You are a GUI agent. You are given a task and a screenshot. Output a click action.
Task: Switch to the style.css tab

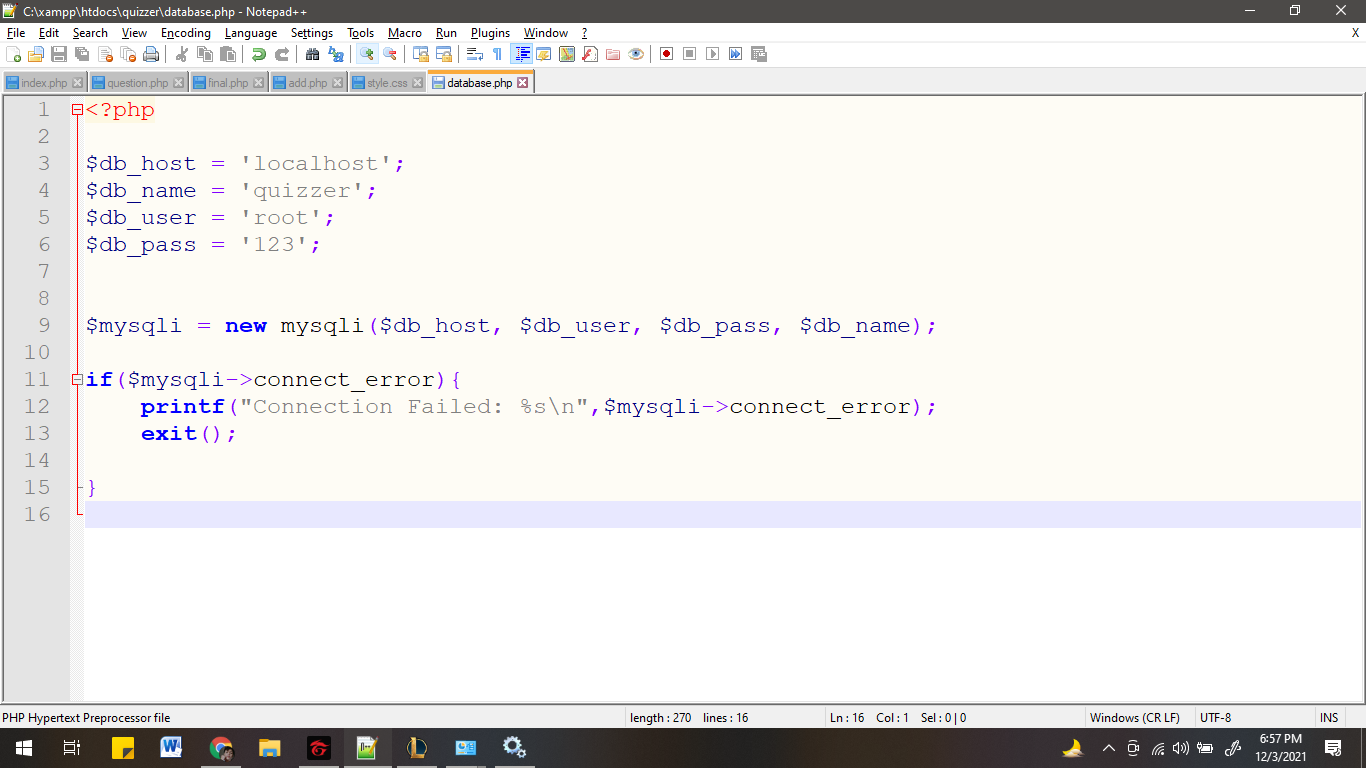coord(387,83)
